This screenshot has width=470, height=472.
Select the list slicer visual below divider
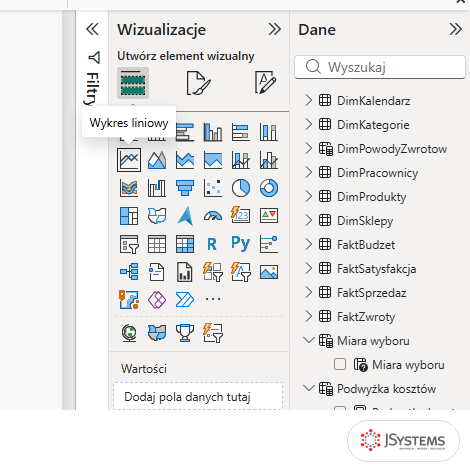213,333
